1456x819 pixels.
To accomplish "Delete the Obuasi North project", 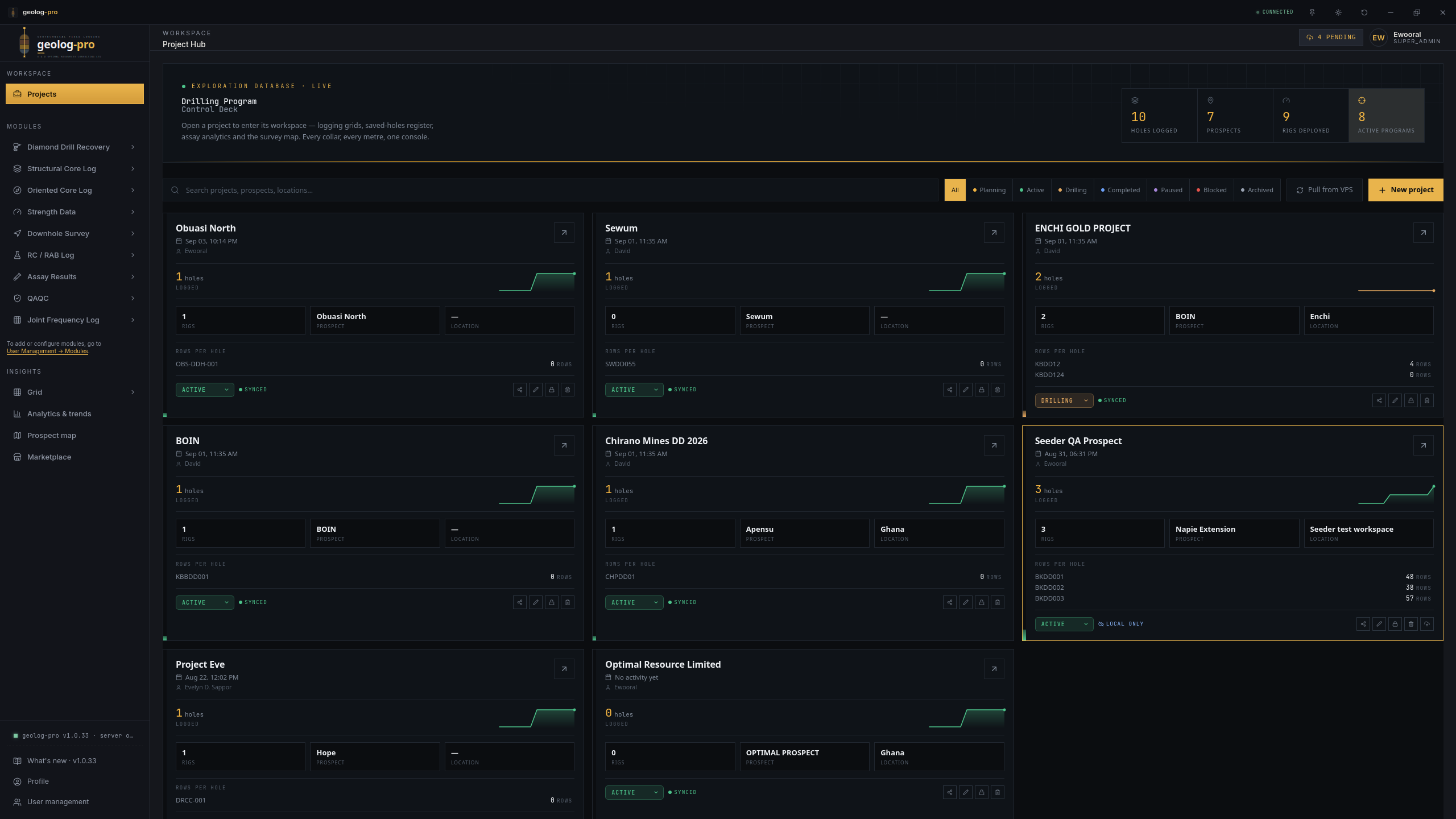I will (x=568, y=390).
